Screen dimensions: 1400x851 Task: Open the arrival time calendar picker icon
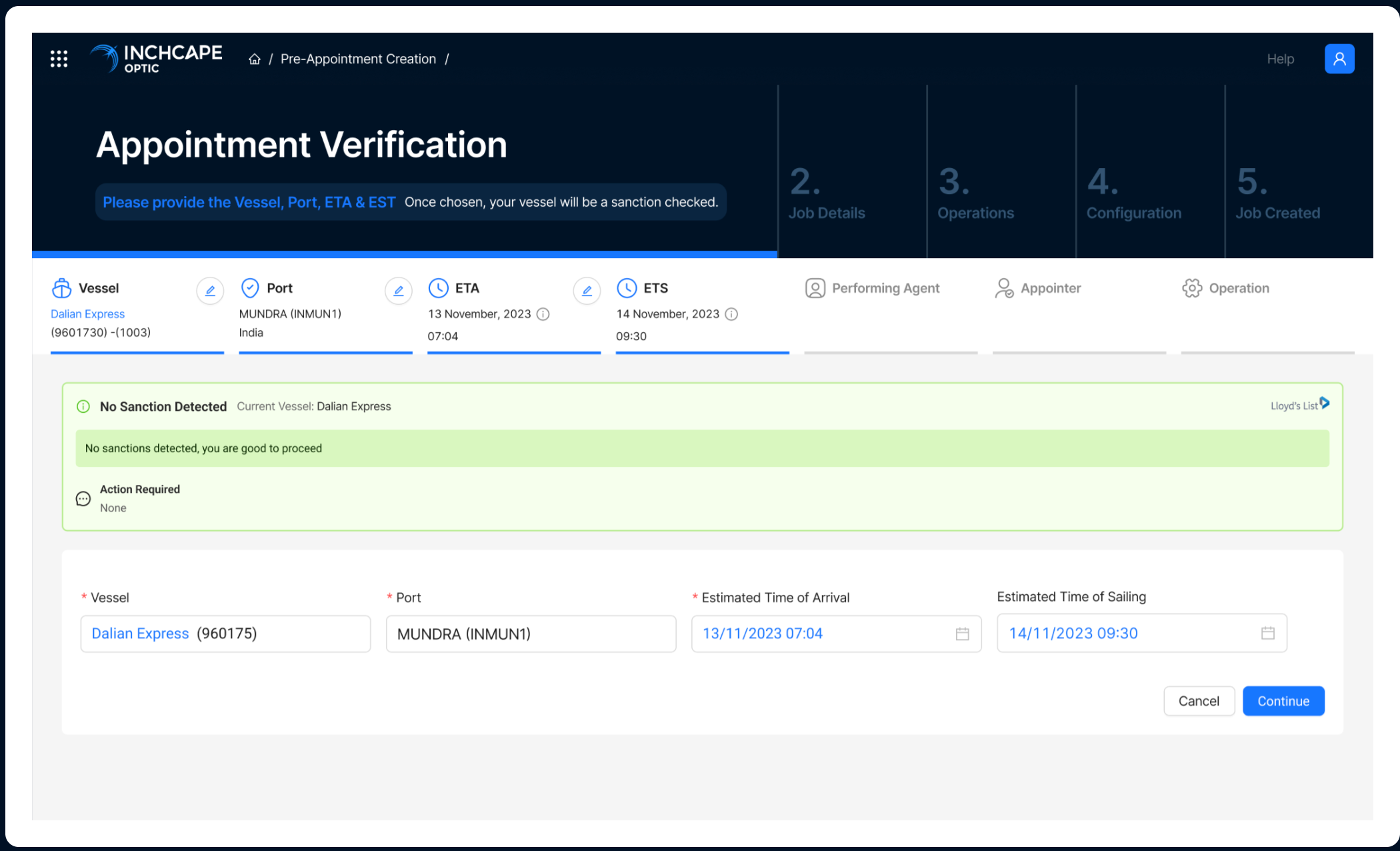pyautogui.click(x=962, y=634)
